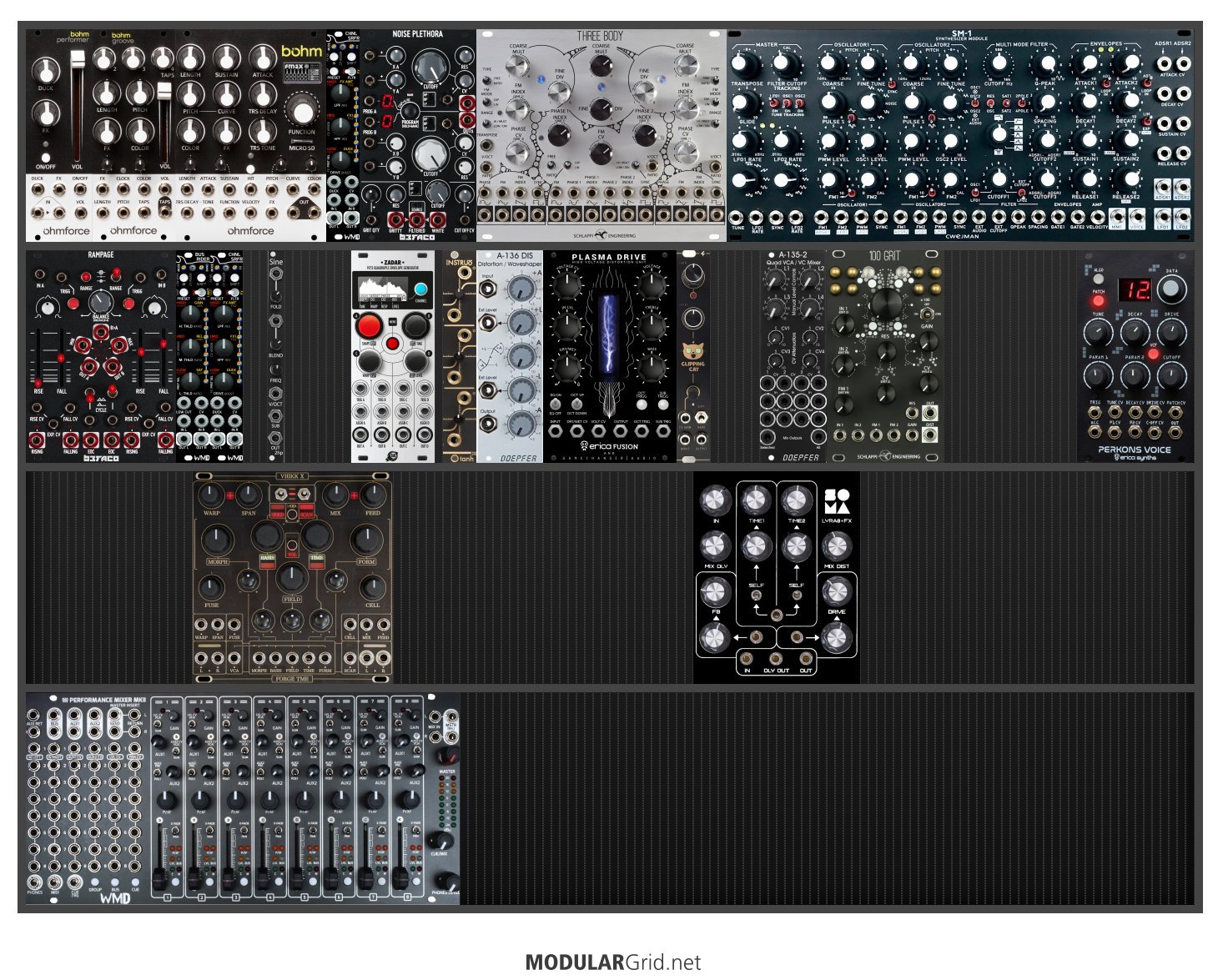Click the PHONES LEVEL knob on Performance Mixer
Image resolution: width=1228 pixels, height=980 pixels.
446,882
